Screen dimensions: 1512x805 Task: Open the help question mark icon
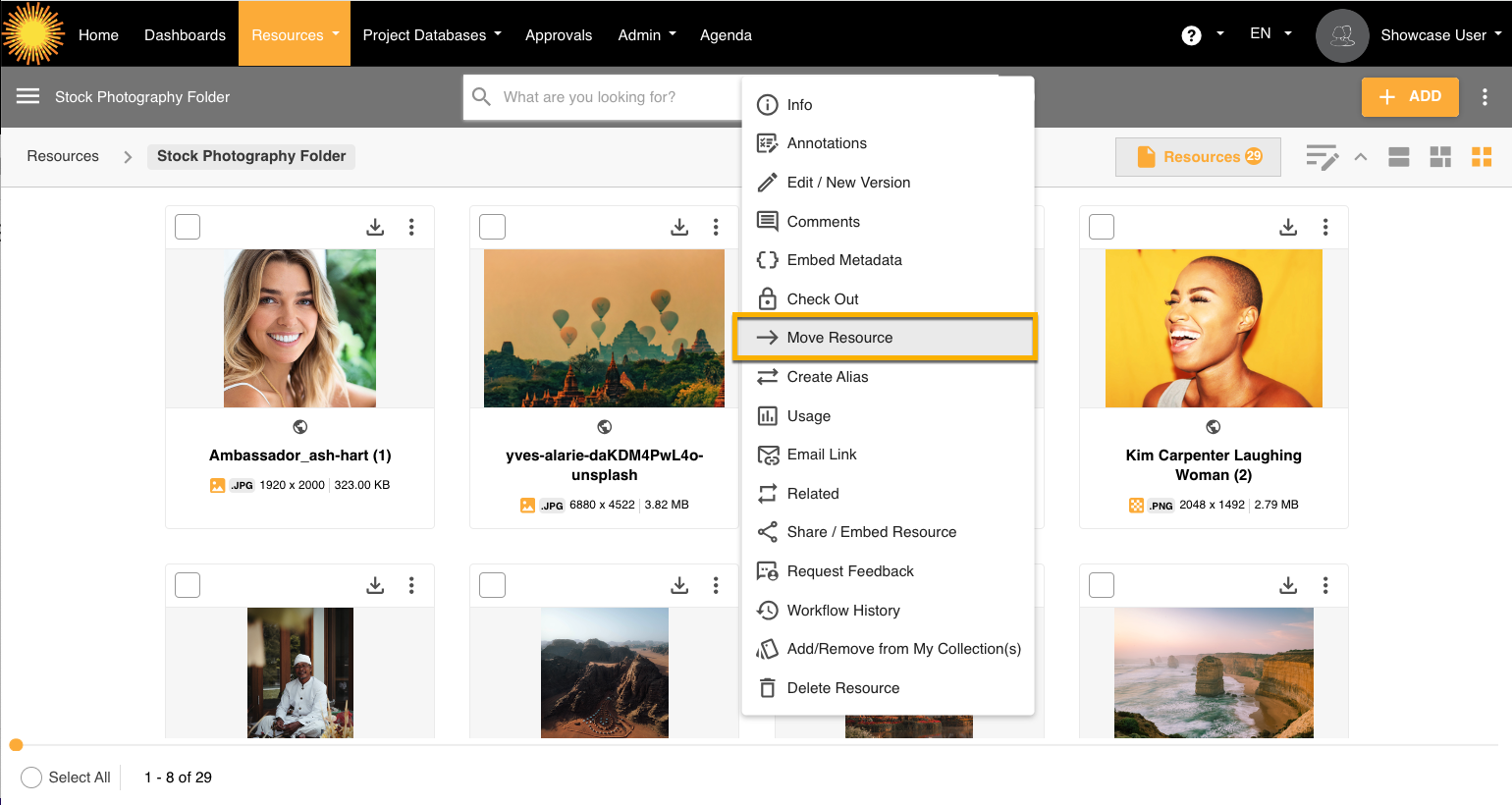[x=1191, y=35]
